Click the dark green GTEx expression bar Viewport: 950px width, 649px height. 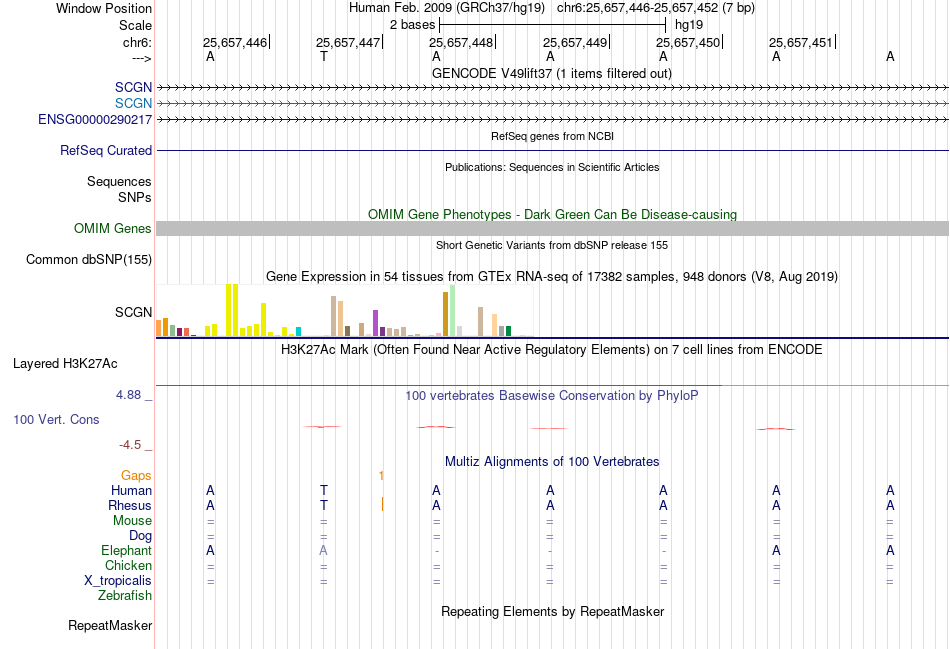coord(508,331)
